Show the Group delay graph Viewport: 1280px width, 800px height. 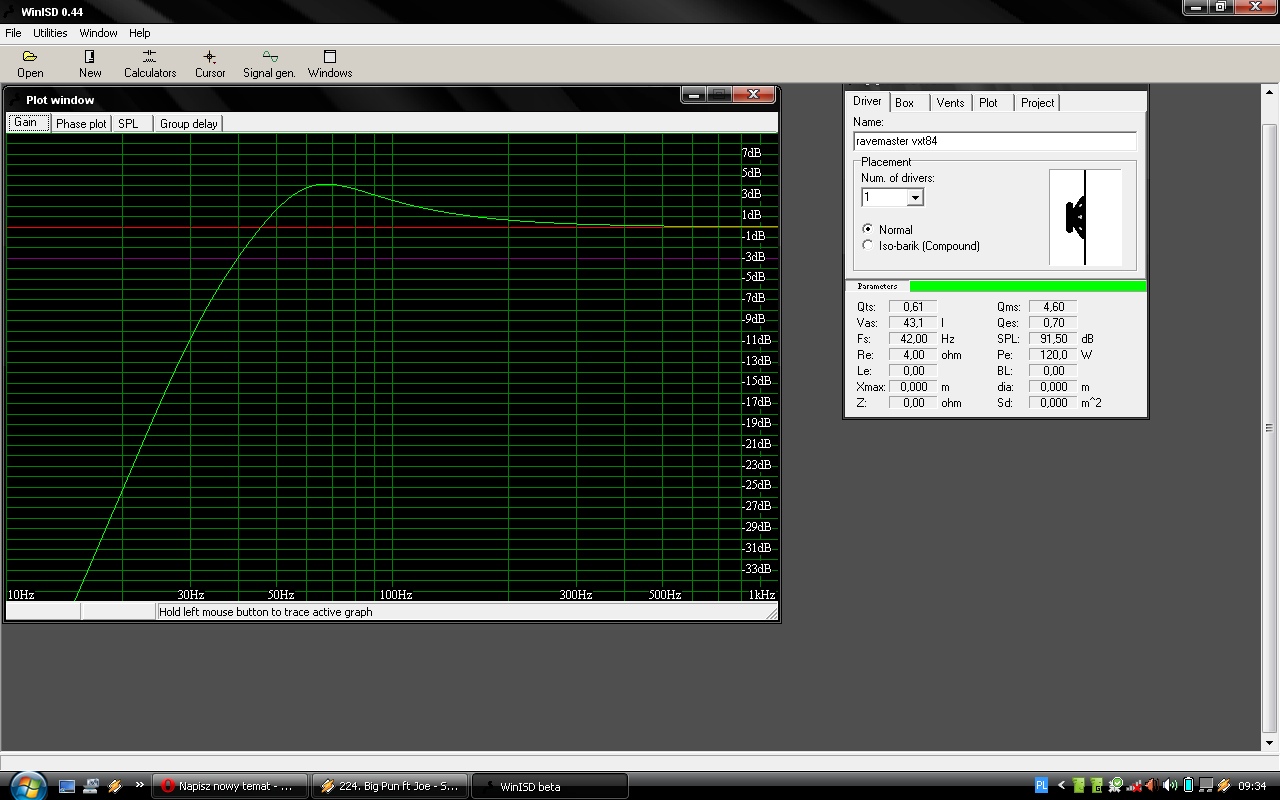(x=188, y=124)
